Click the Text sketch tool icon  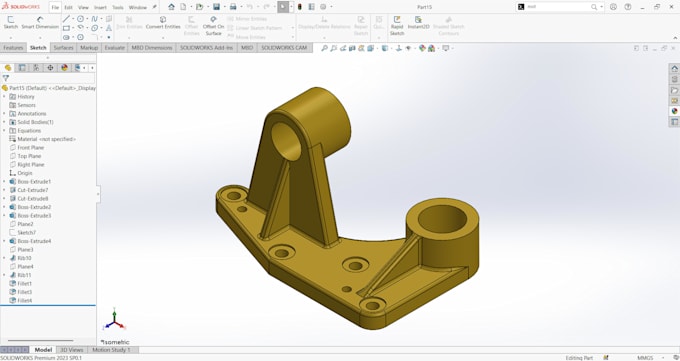(x=108, y=28)
